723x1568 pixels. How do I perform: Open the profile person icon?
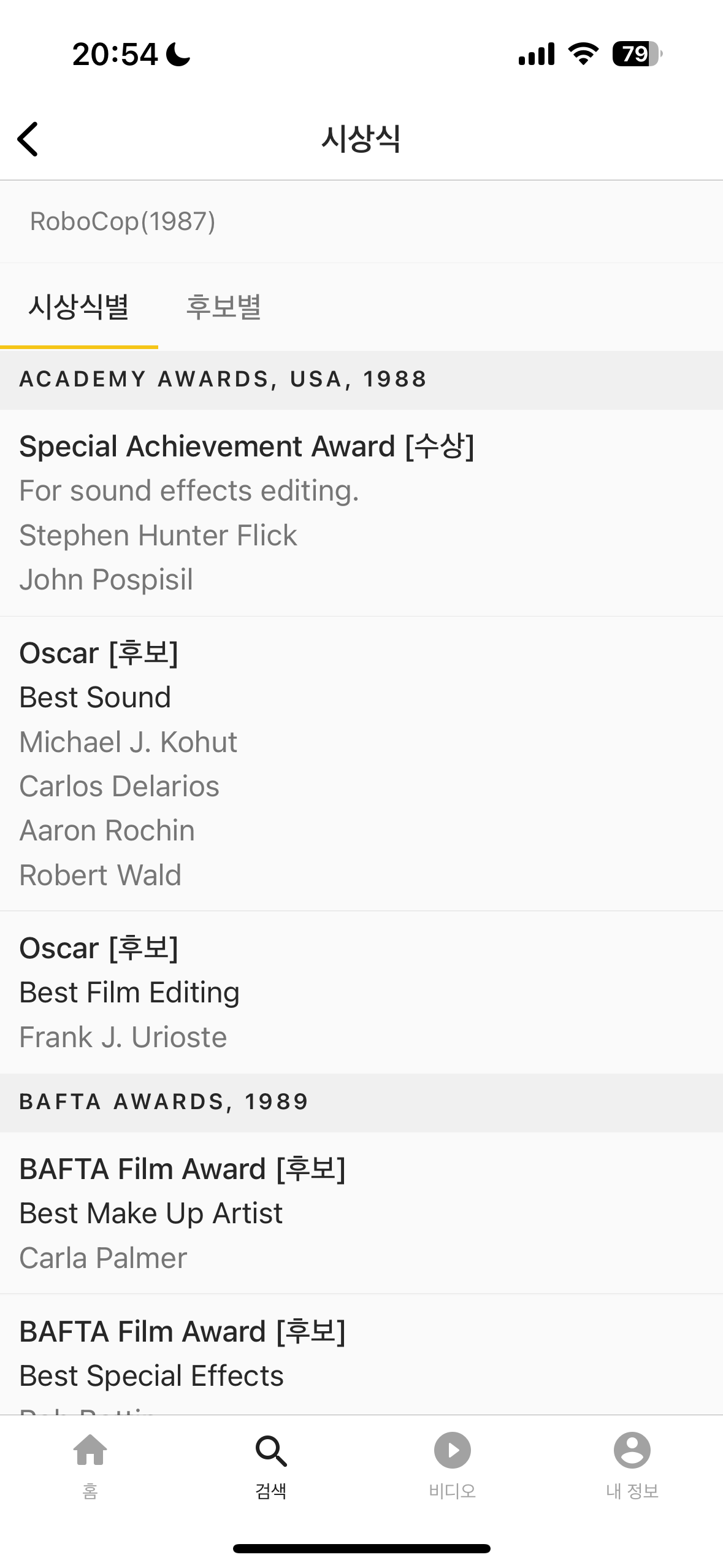pyautogui.click(x=632, y=1450)
